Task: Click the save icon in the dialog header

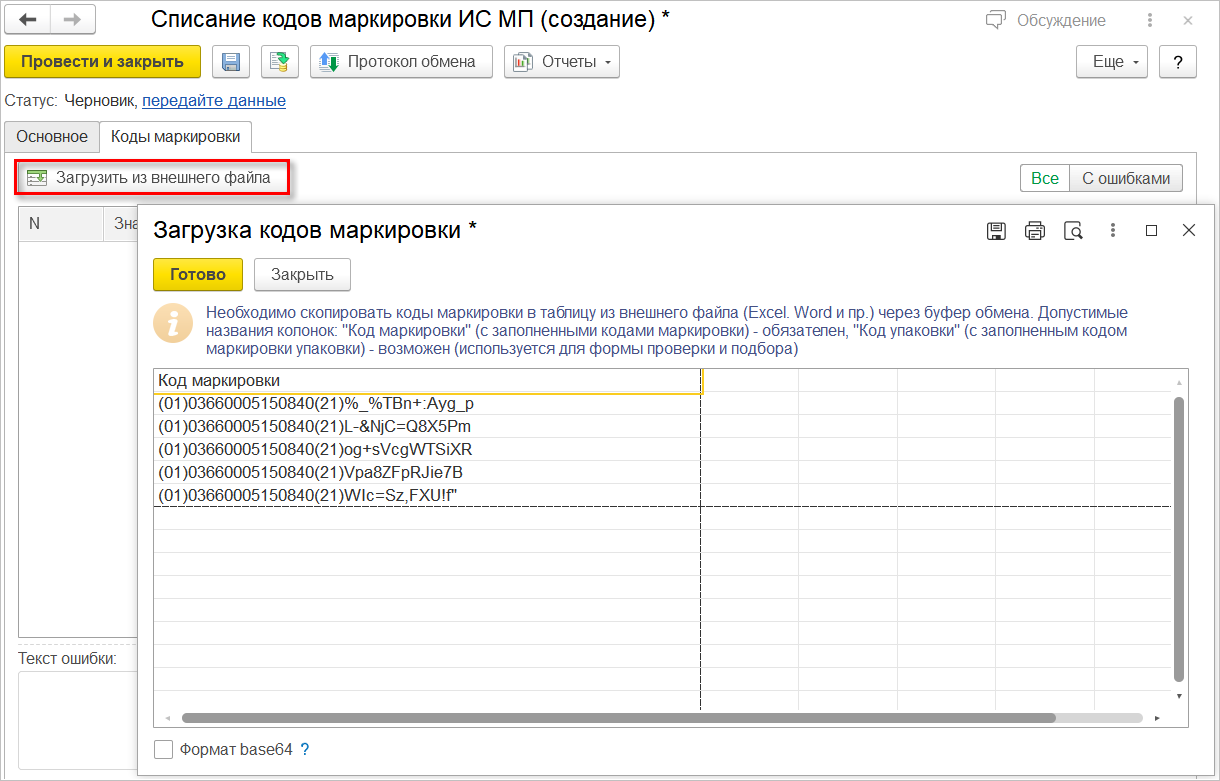Action: tap(996, 231)
